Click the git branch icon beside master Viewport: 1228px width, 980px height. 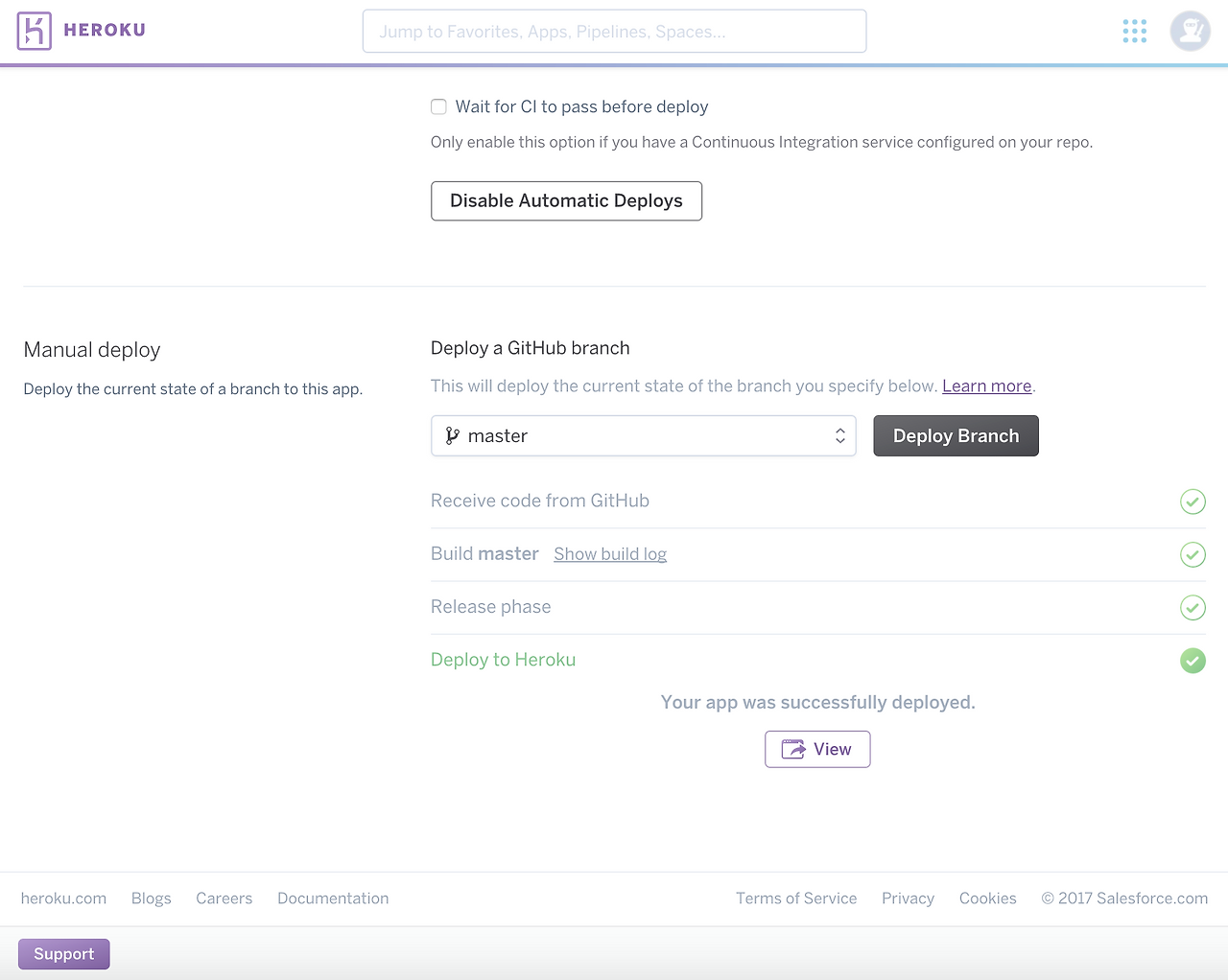click(453, 436)
